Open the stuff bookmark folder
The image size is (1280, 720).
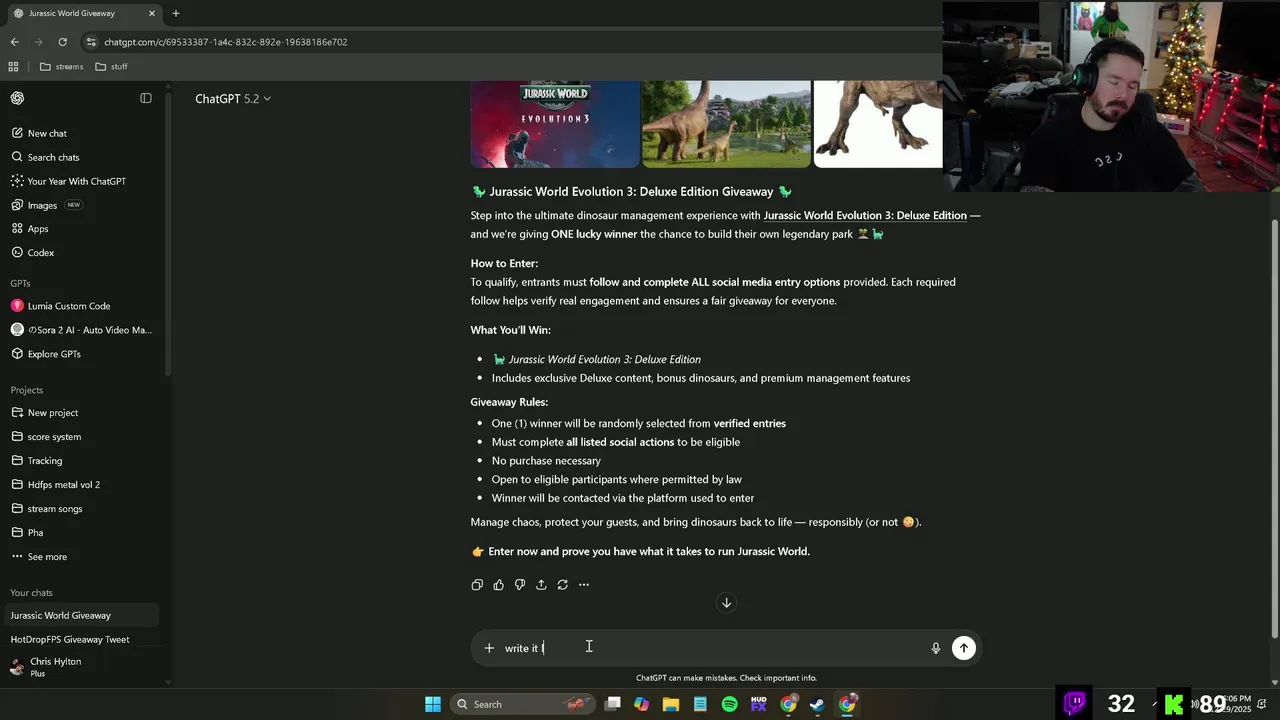coord(111,67)
